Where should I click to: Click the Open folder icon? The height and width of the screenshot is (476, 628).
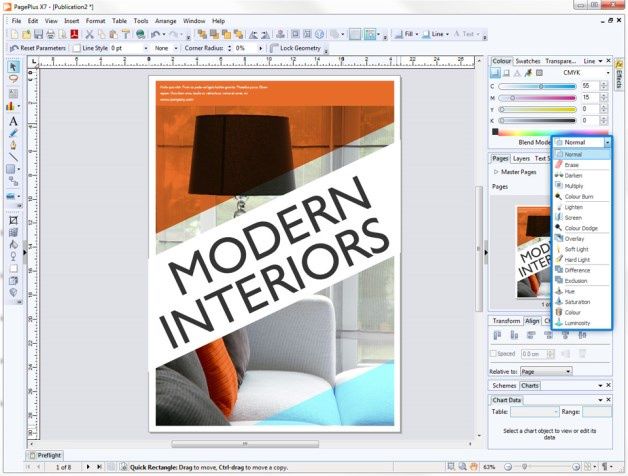[x=26, y=34]
